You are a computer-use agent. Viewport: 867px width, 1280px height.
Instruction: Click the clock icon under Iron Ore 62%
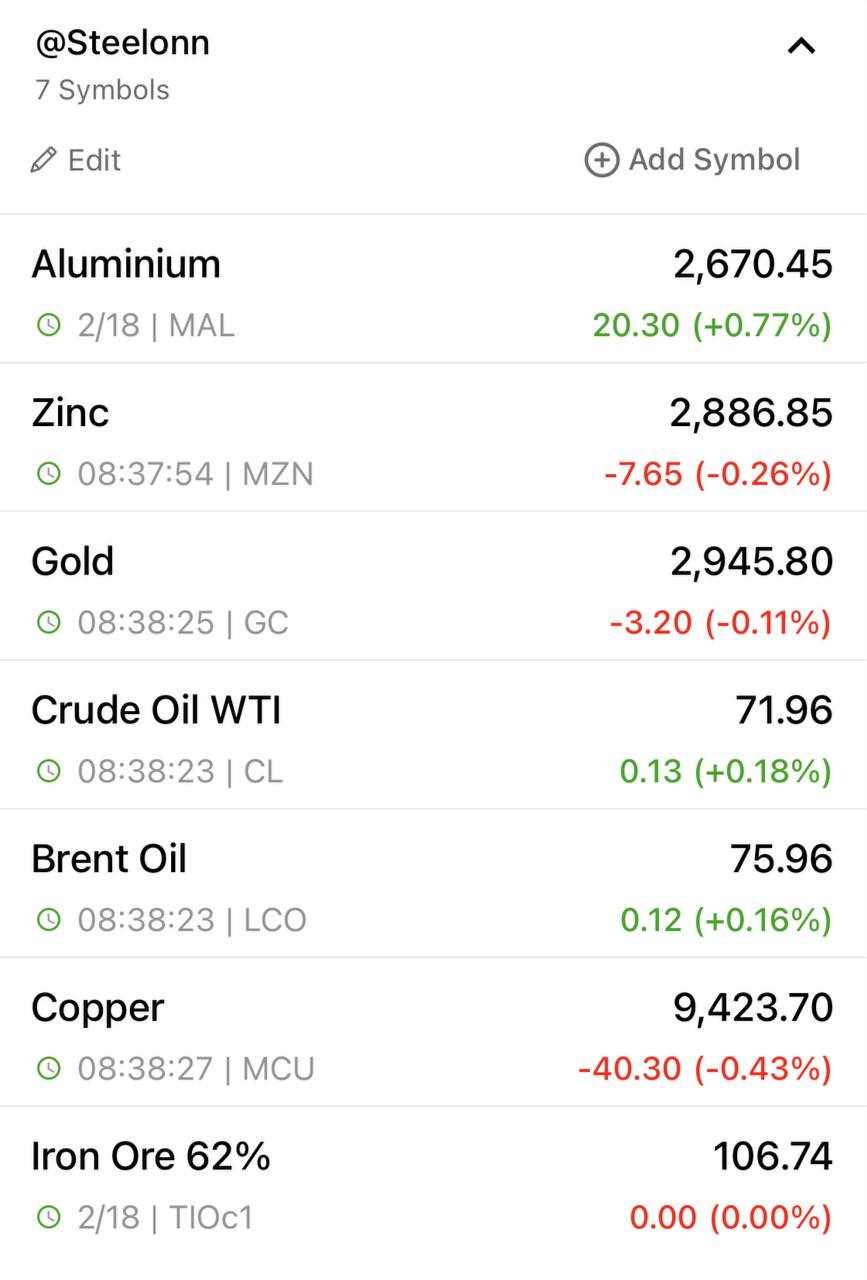click(48, 1217)
